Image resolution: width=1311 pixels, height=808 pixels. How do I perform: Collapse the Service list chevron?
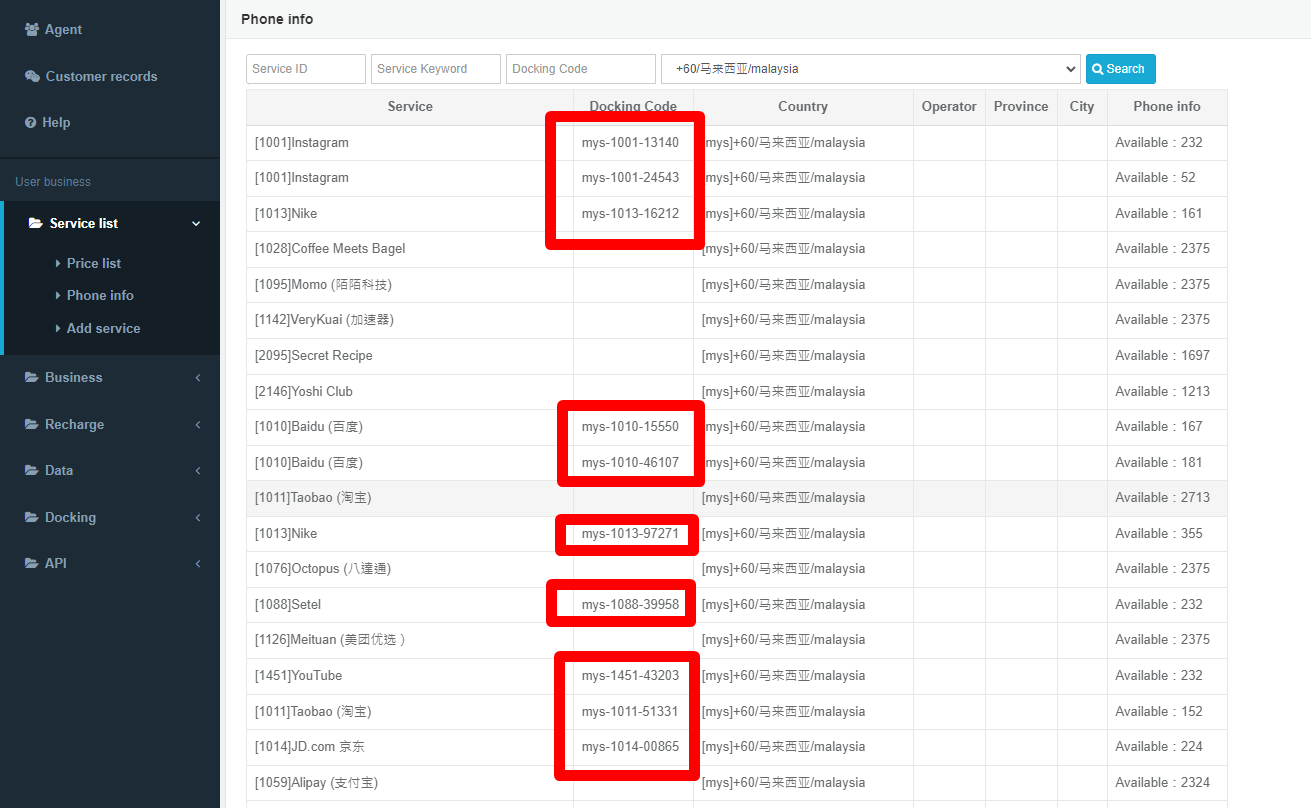point(196,224)
